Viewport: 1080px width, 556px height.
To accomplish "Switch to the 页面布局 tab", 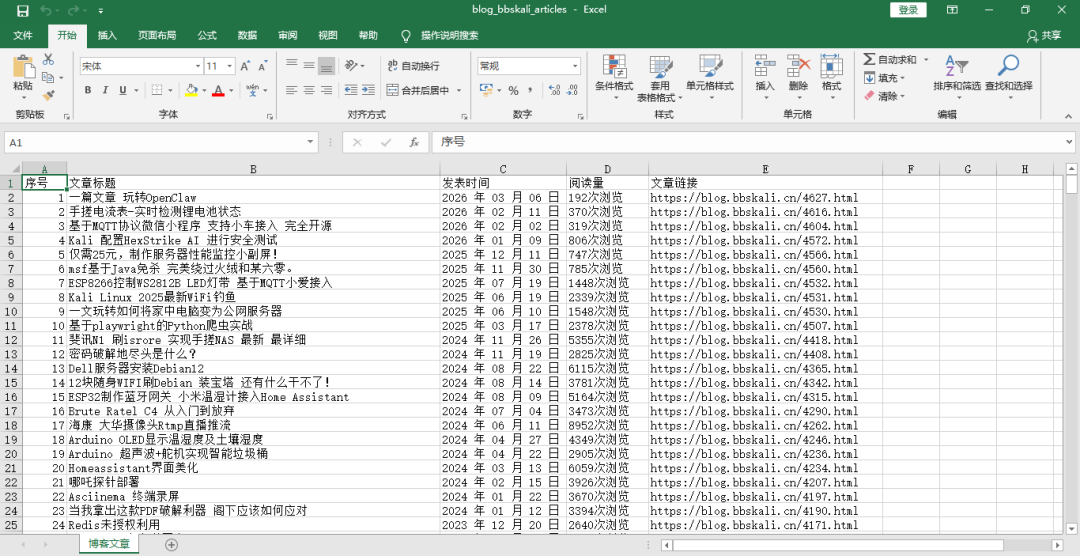I will point(157,35).
